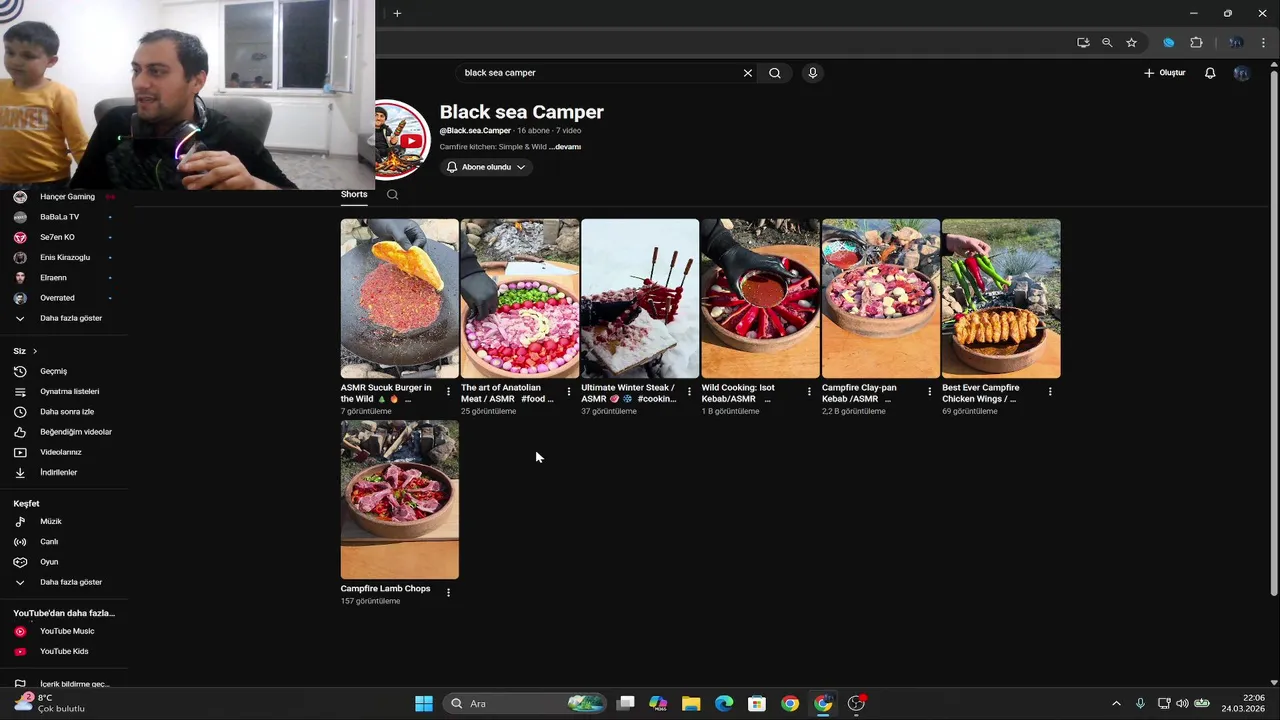The image size is (1280, 720).
Task: Start voice search with the microphone icon
Action: (x=812, y=73)
